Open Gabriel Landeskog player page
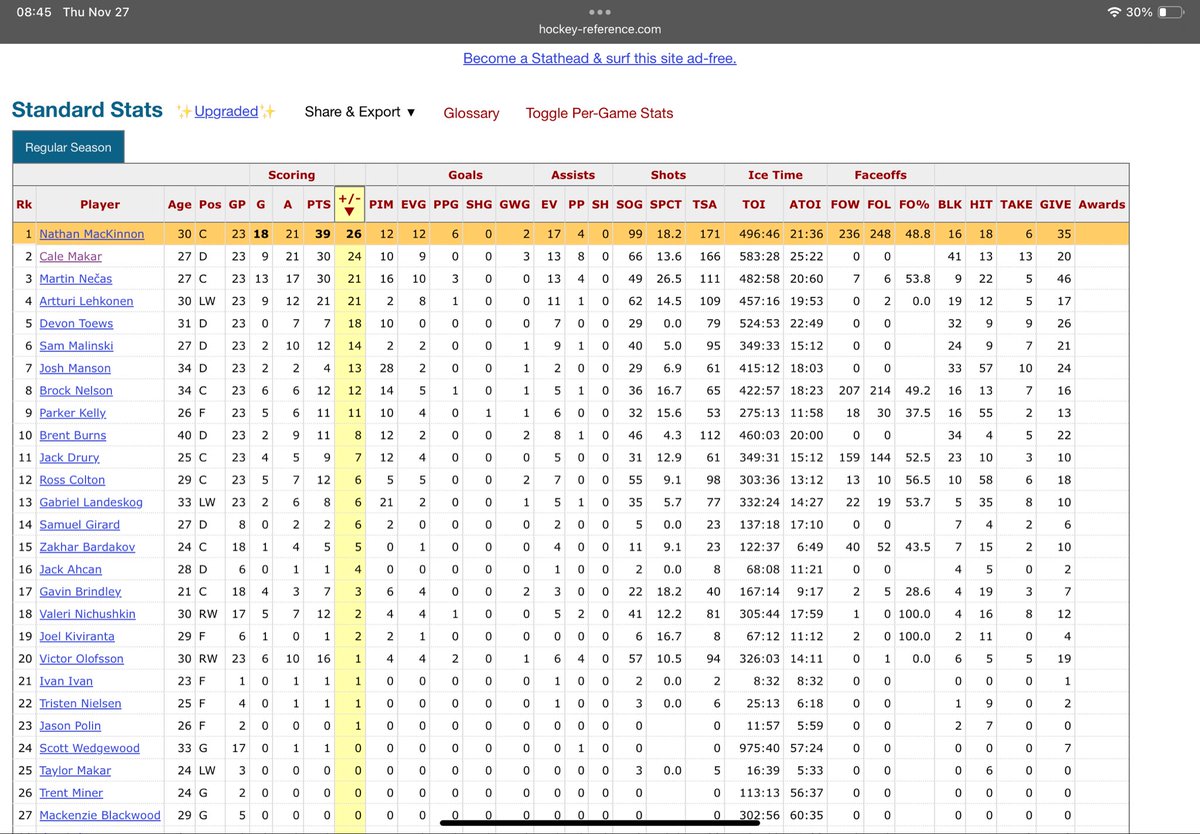Viewport: 1200px width, 834px height. point(91,502)
